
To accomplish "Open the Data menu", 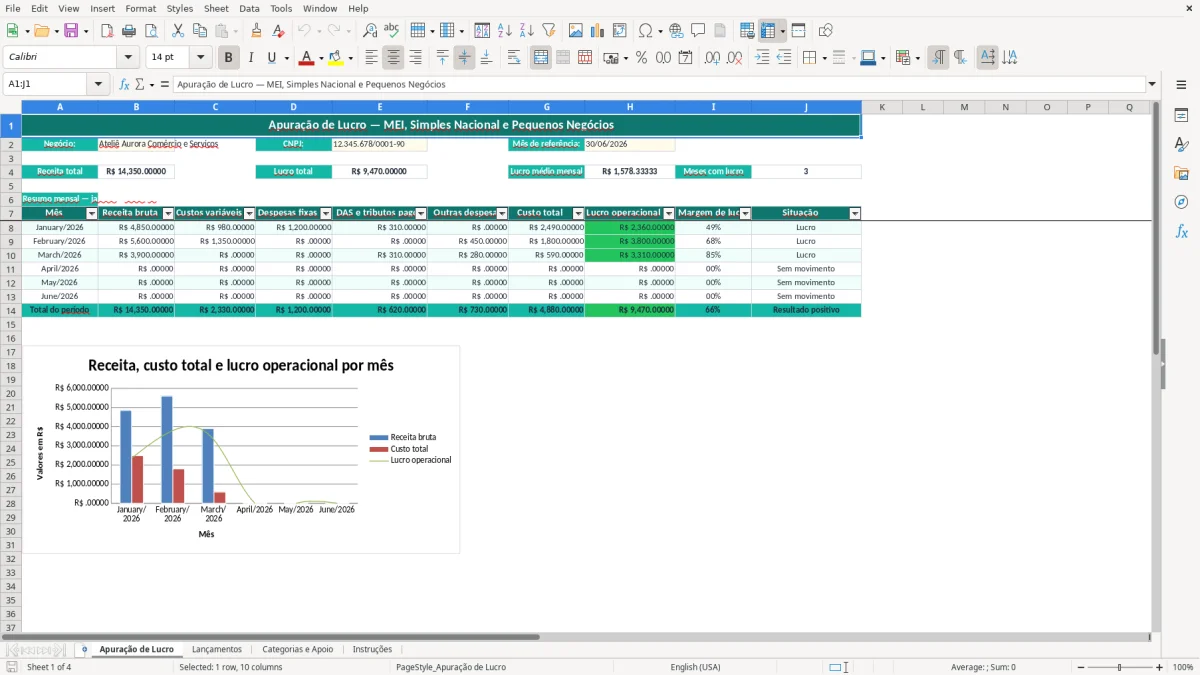I will coord(249,8).
